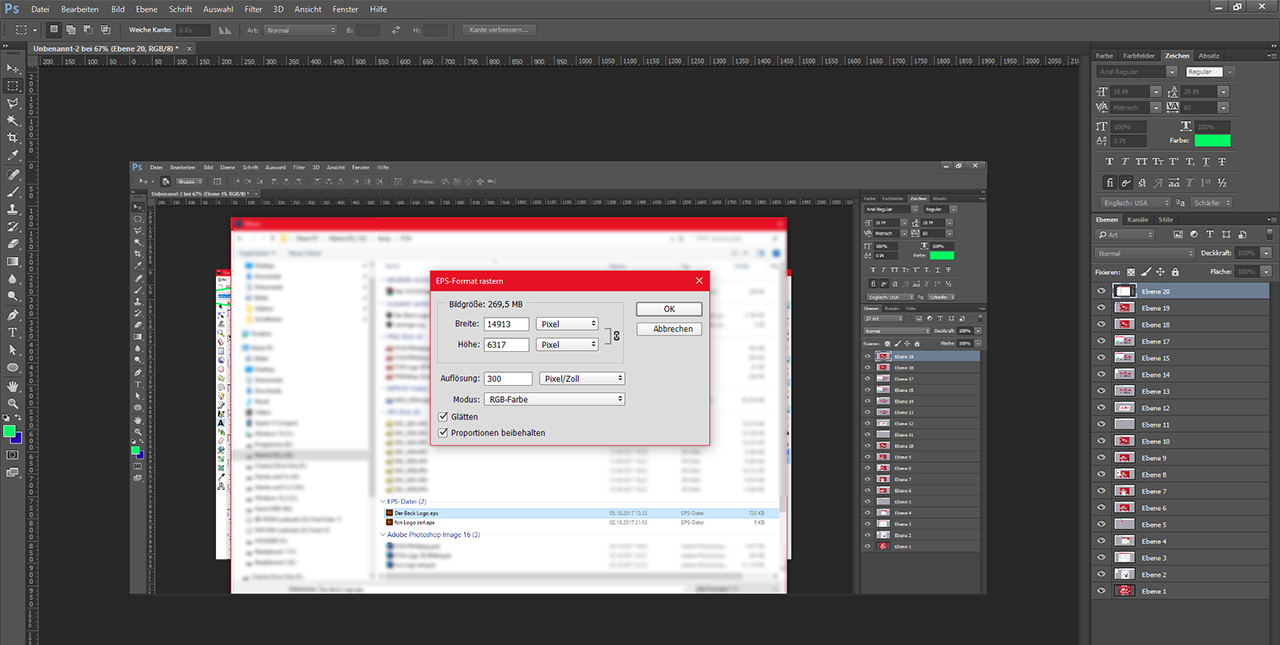Open the Normal blend mode dropdown
Viewport: 1280px width, 645px height.
[x=1144, y=253]
